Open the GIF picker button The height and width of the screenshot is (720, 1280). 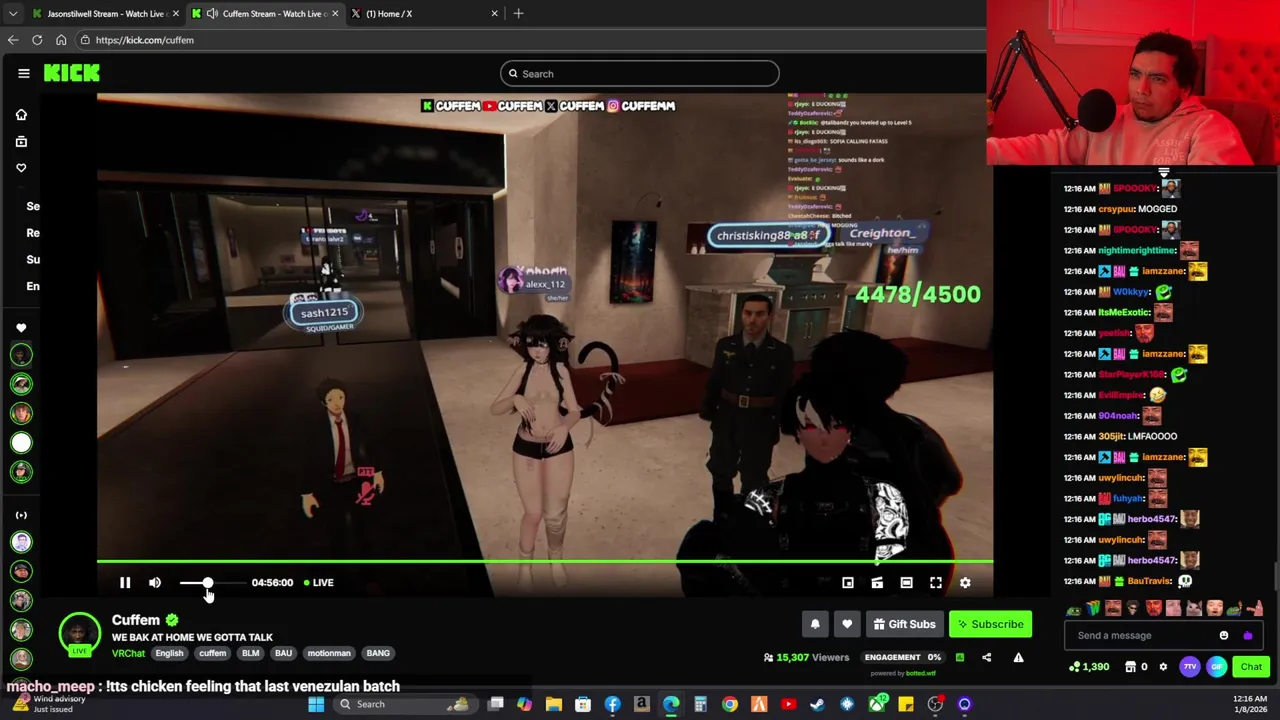pyautogui.click(x=1217, y=666)
